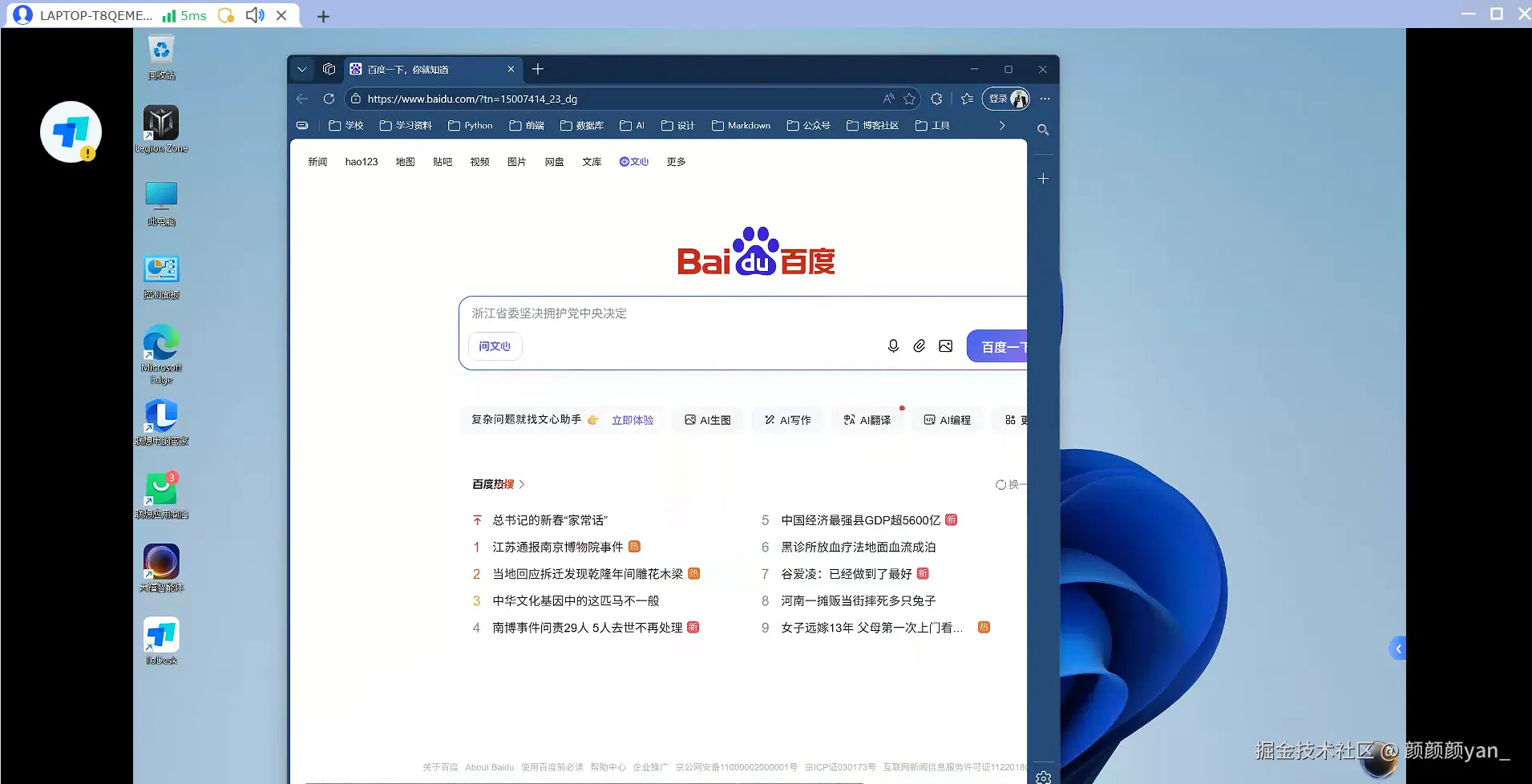Viewport: 1532px width, 784px height.
Task: Open the 新闻 navigation link
Action: pyautogui.click(x=317, y=162)
